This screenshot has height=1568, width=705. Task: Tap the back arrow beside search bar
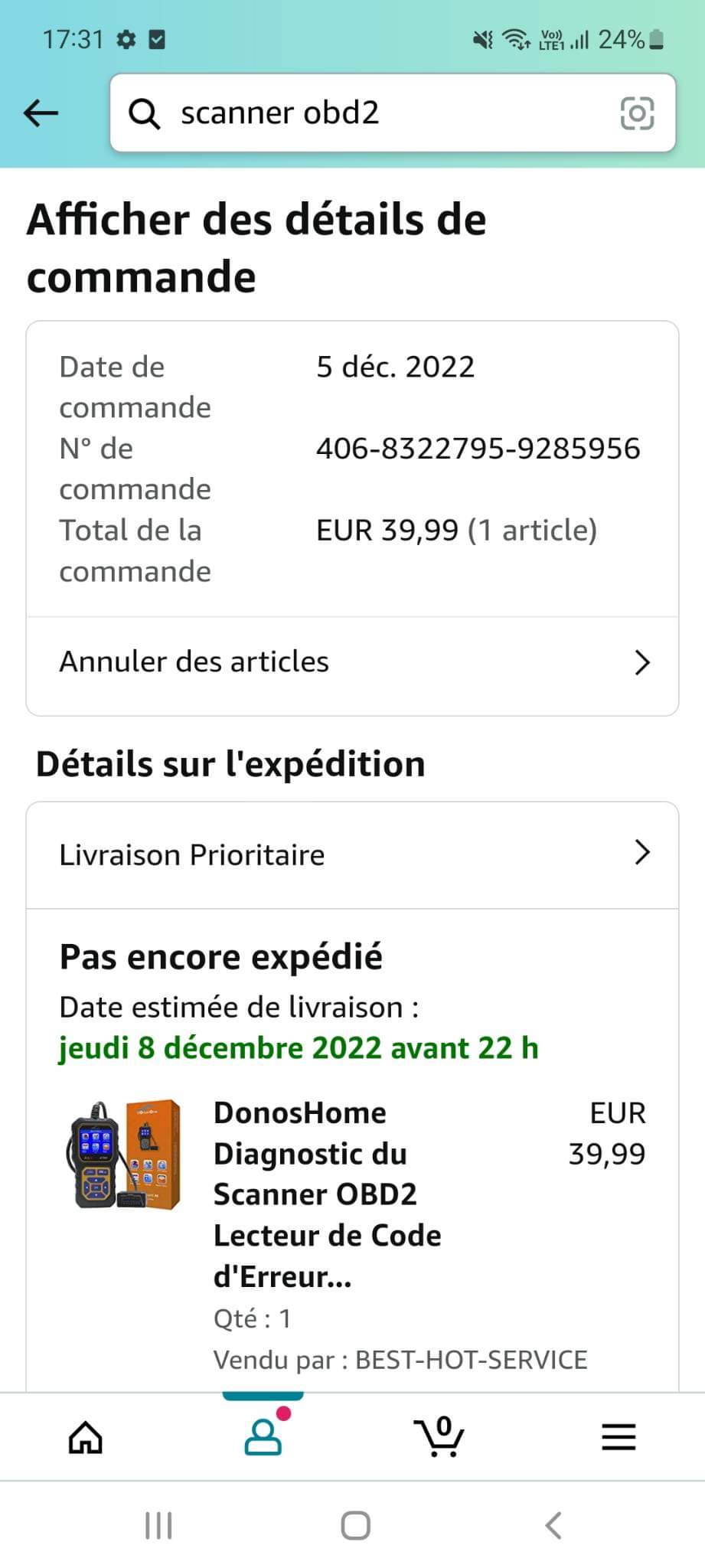pos(41,113)
